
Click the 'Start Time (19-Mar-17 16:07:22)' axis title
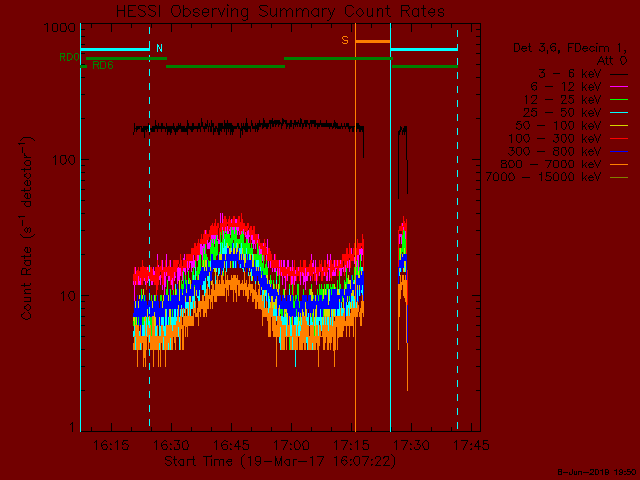(280, 461)
